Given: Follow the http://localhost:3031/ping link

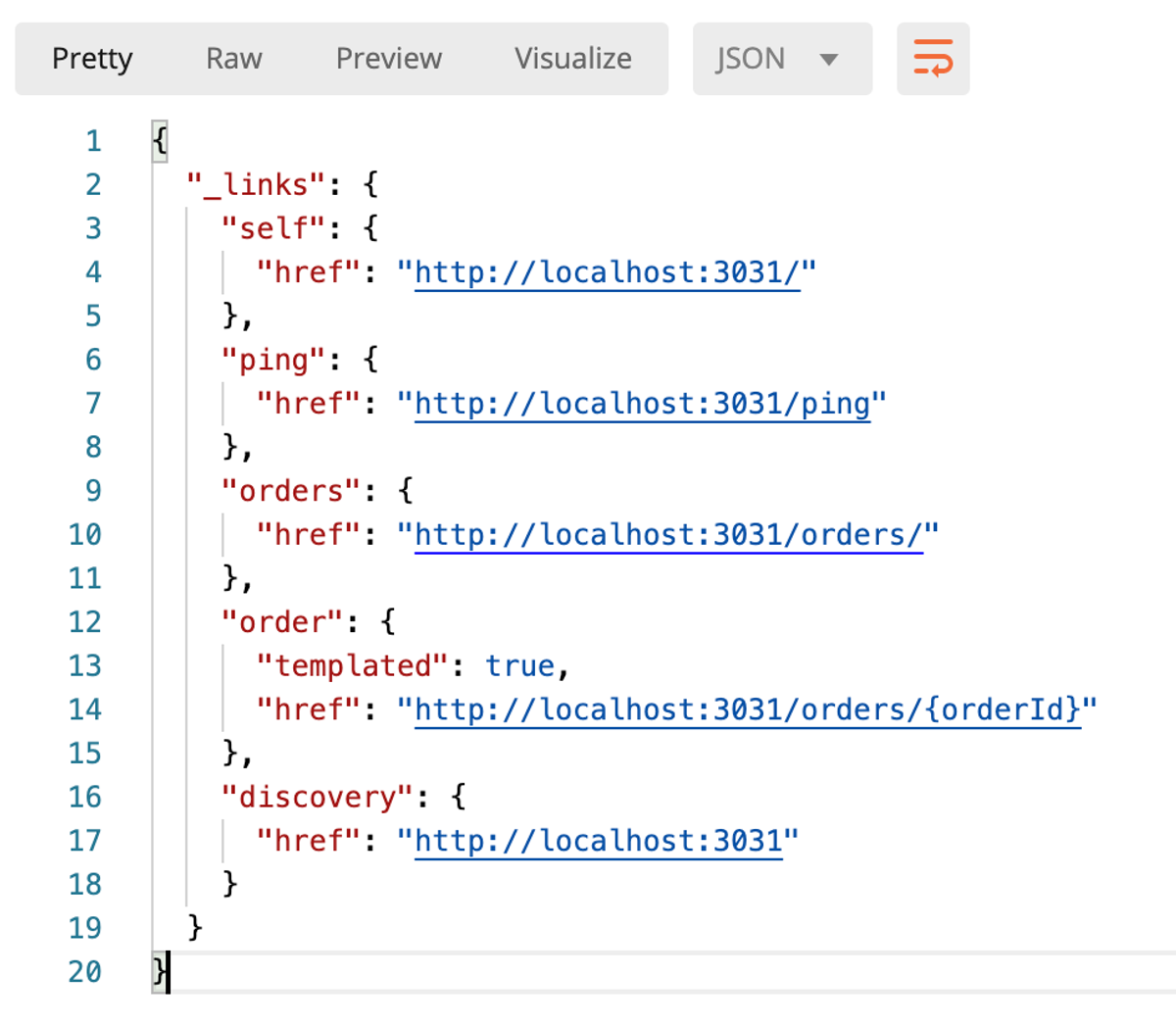Looking at the screenshot, I should (643, 404).
